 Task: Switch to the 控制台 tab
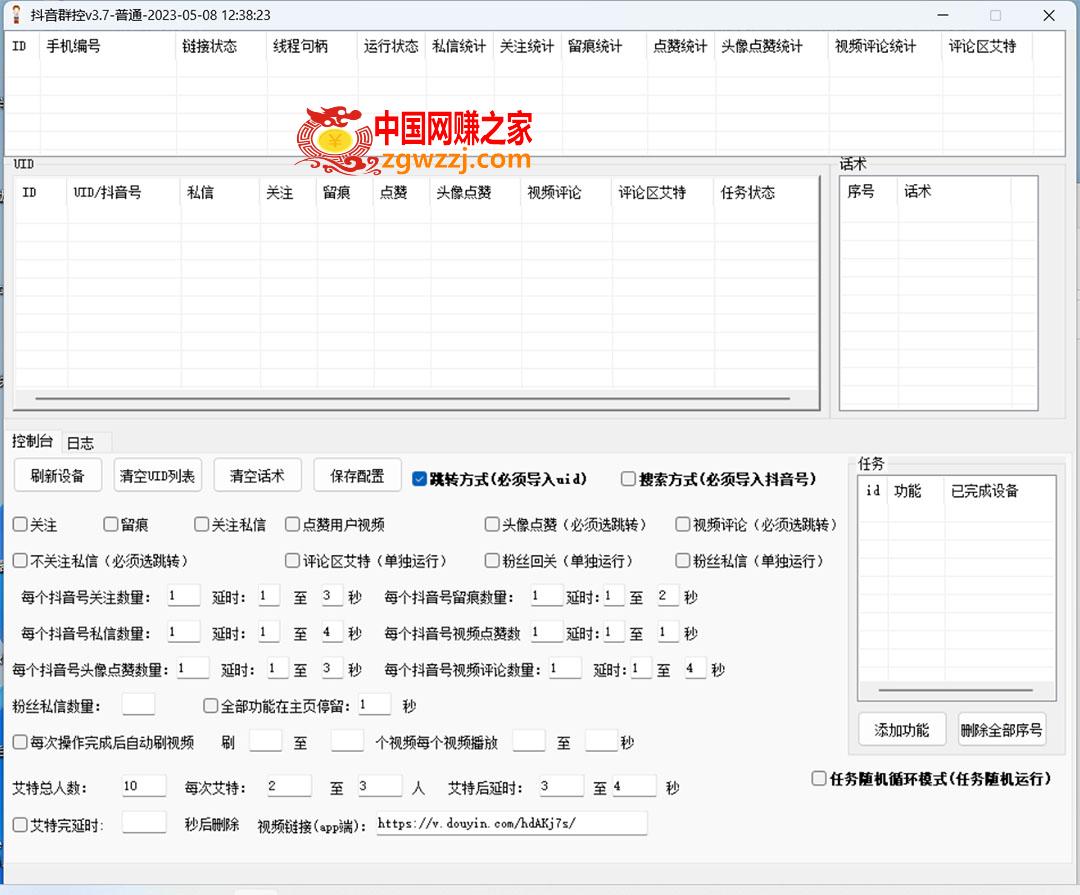coord(32,441)
